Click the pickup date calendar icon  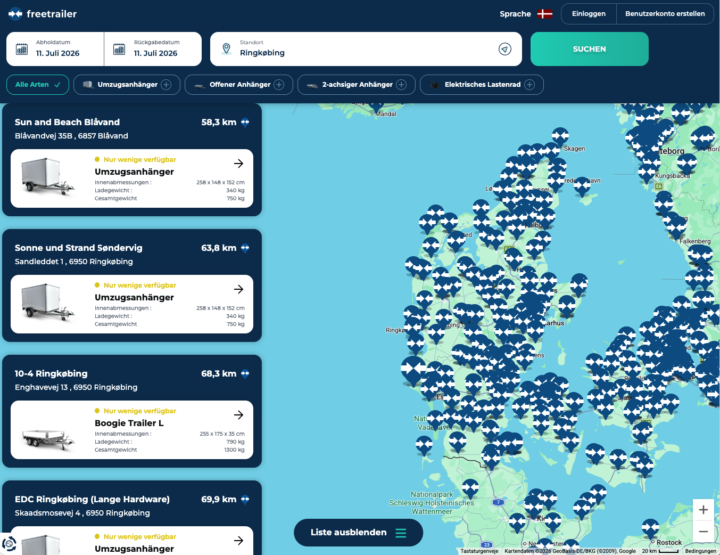pos(22,49)
